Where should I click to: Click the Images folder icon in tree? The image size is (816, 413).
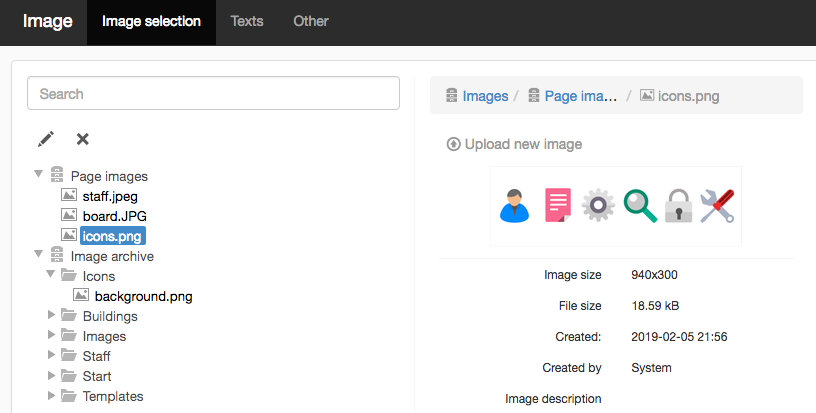point(69,334)
